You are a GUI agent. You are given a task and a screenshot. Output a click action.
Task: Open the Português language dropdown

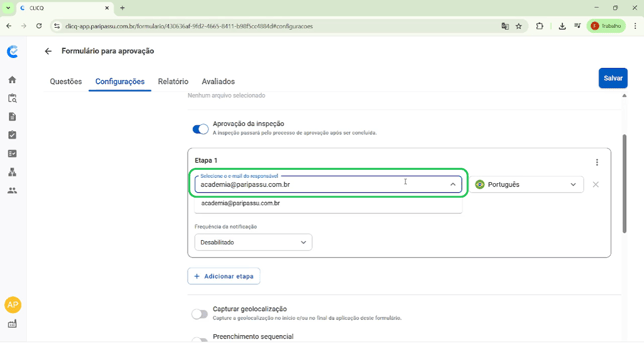527,185
